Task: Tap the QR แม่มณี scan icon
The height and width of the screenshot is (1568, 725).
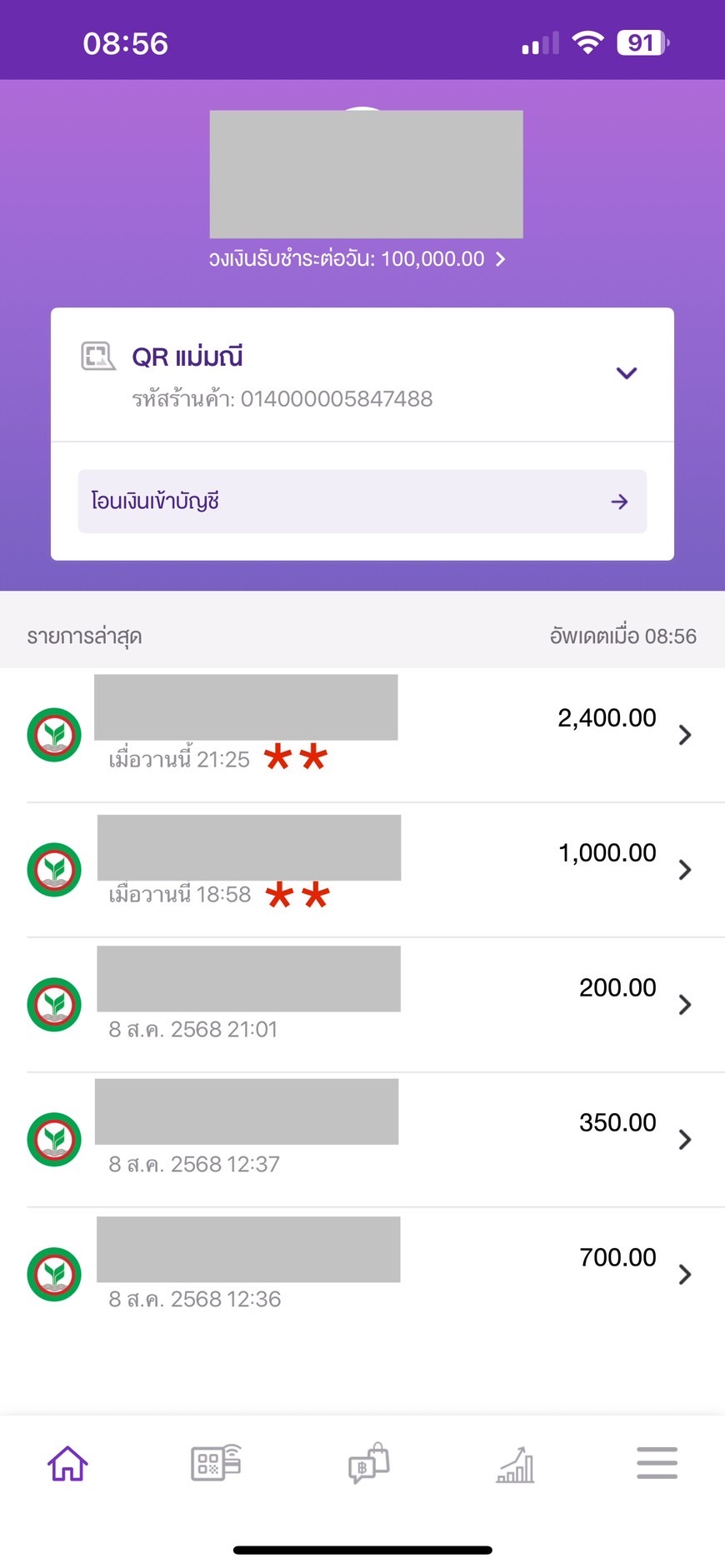Action: click(97, 356)
